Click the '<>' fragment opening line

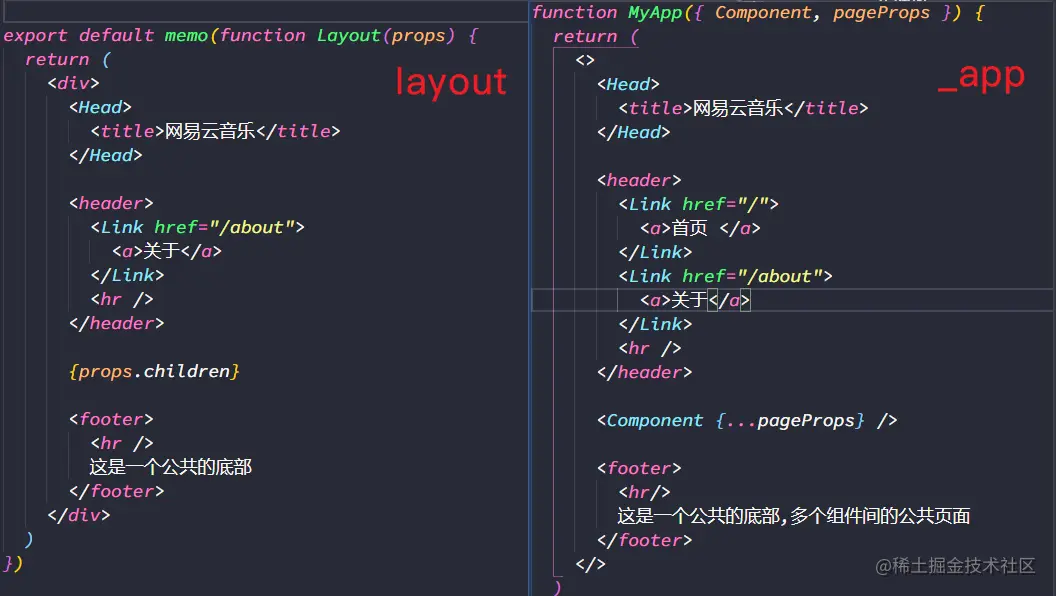pyautogui.click(x=585, y=60)
